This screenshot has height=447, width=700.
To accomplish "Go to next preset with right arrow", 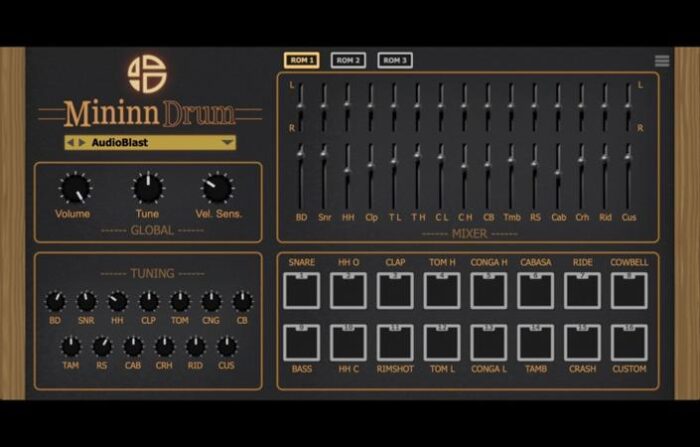I will (x=82, y=143).
